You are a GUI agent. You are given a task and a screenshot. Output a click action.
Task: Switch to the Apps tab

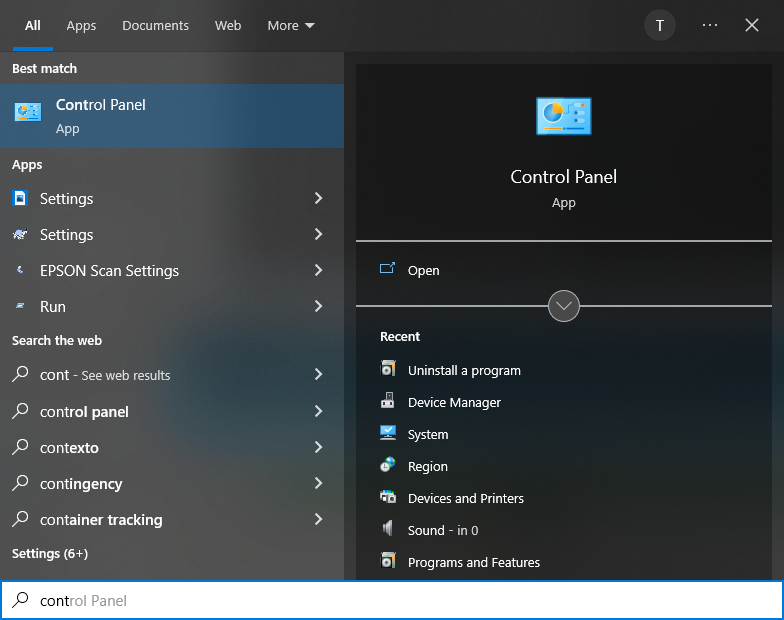(x=81, y=26)
